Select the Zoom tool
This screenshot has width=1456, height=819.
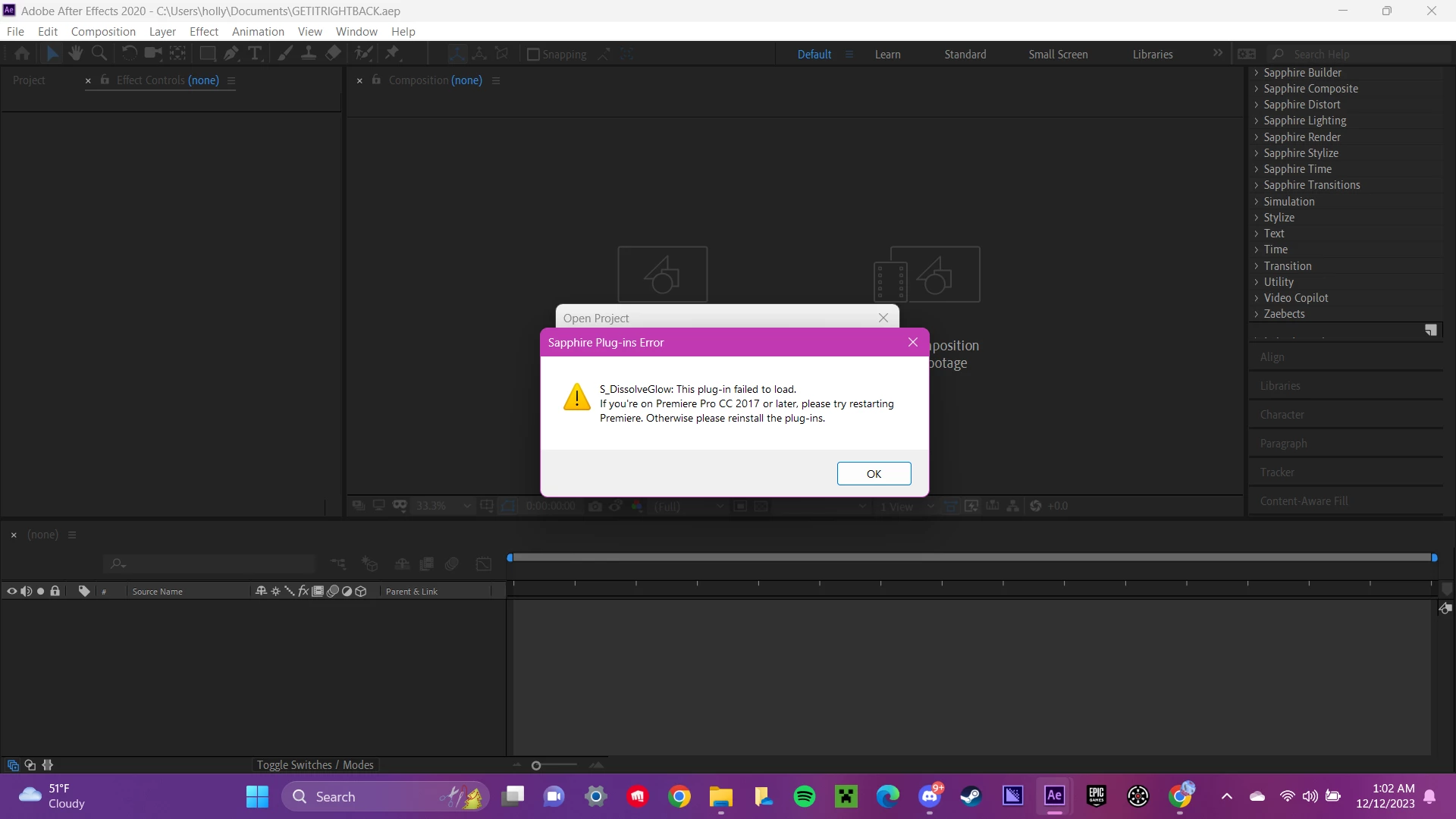(x=99, y=53)
